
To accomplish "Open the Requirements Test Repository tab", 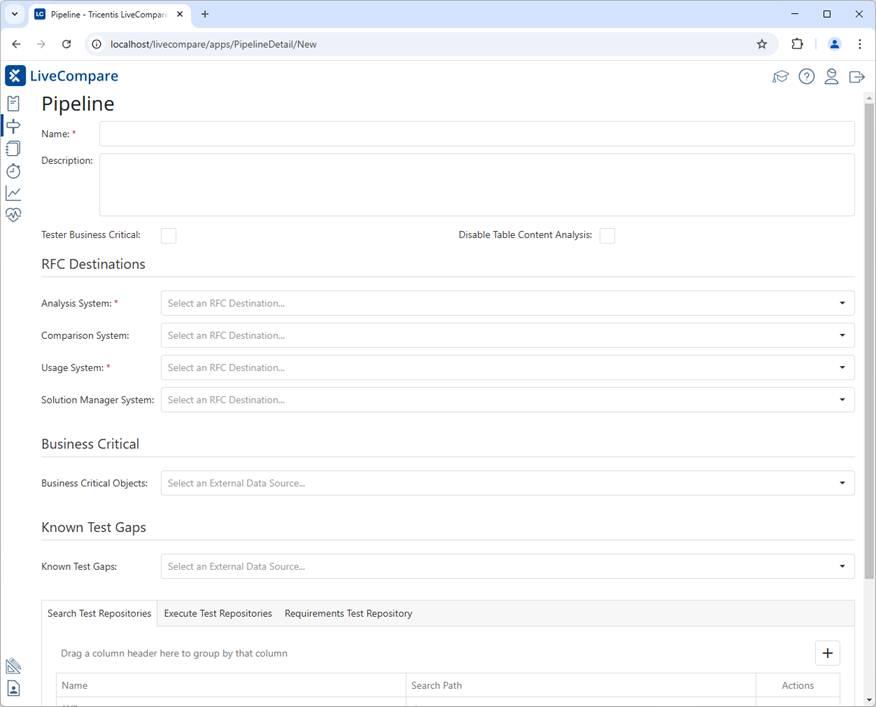I will (348, 613).
